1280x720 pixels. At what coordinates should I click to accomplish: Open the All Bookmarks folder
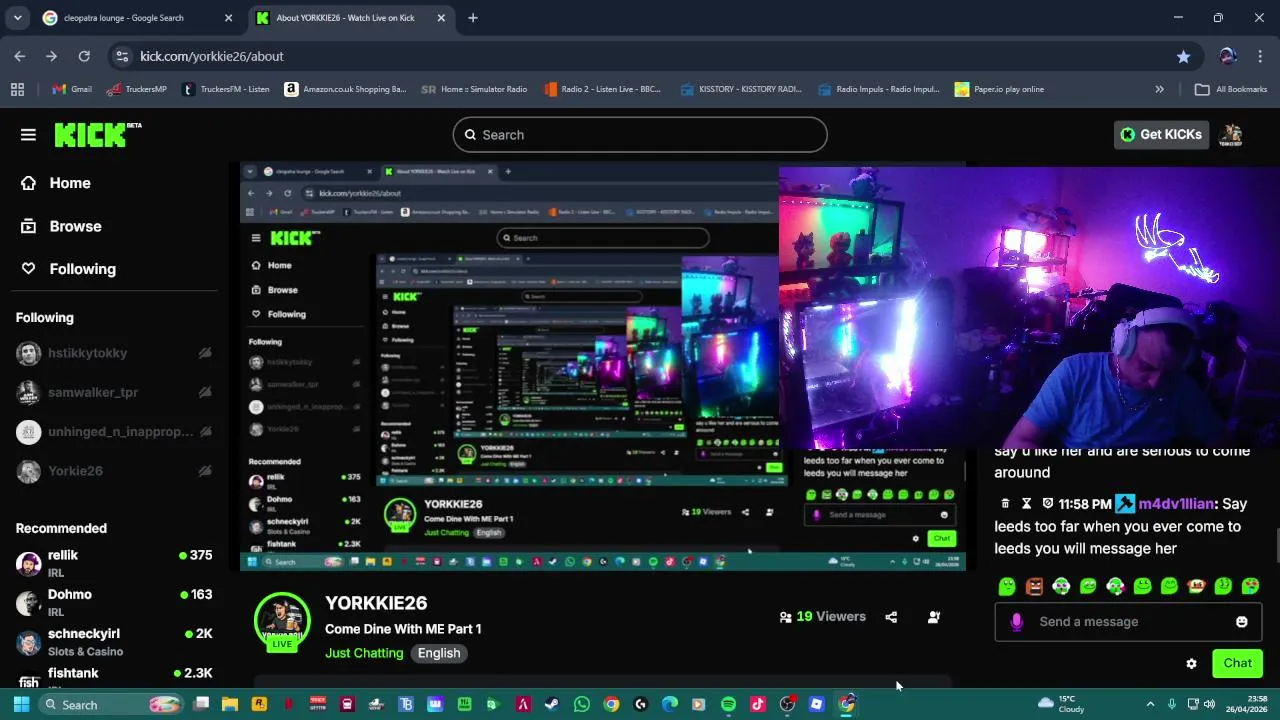[1231, 89]
